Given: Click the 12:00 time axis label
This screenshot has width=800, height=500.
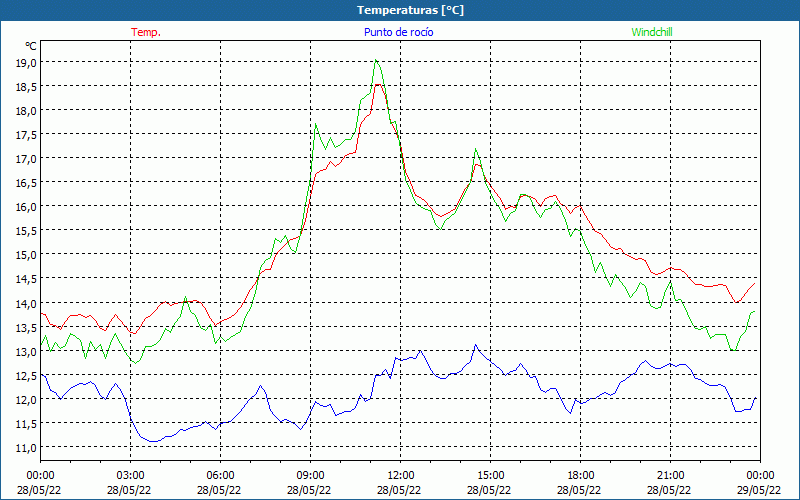Looking at the screenshot, I should [x=399, y=476].
